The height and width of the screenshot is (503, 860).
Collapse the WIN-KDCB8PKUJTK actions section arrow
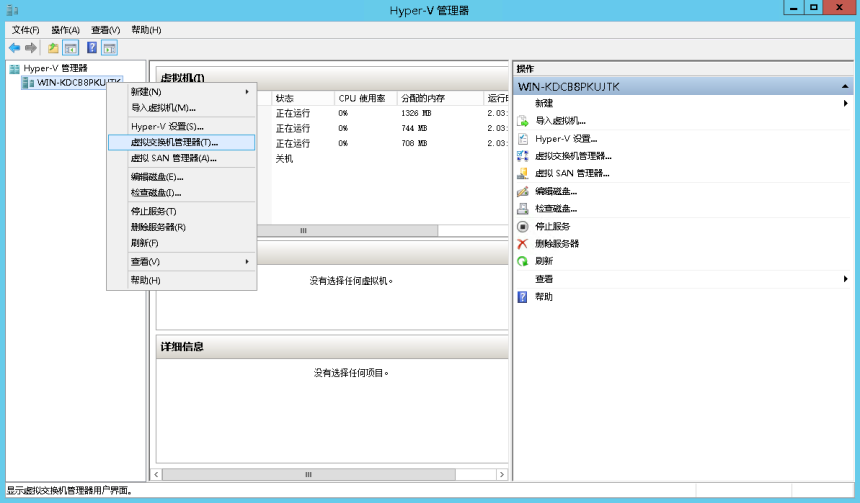click(845, 87)
